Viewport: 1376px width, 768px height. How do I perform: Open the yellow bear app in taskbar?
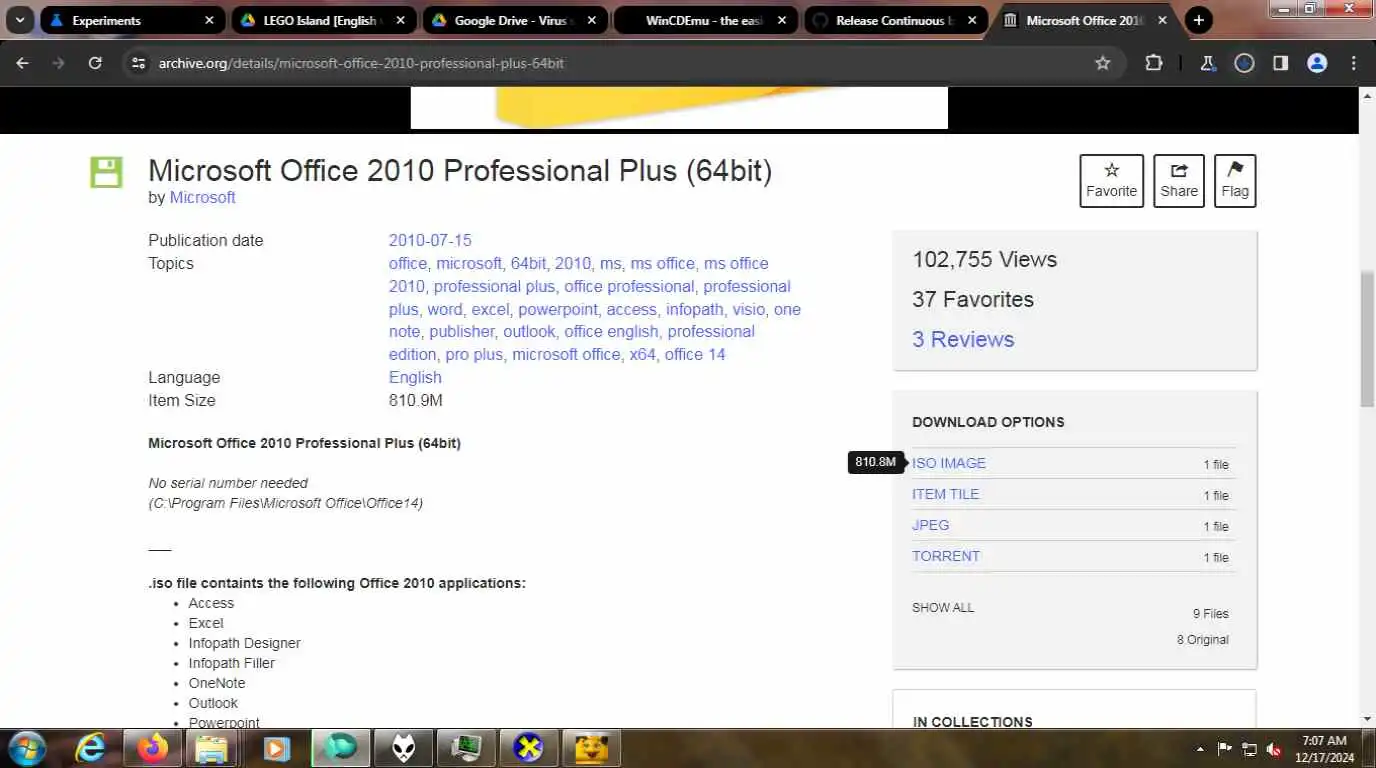pos(591,748)
